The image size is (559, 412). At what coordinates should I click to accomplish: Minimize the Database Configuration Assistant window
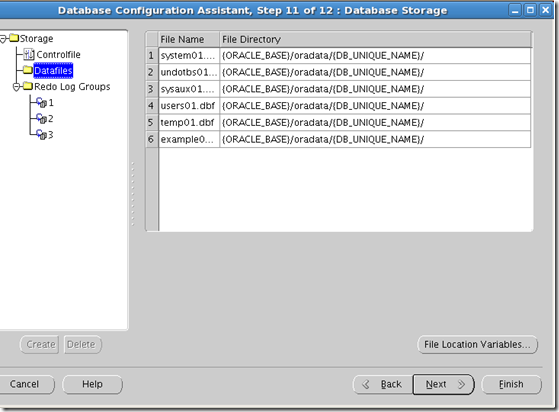[x=515, y=10]
